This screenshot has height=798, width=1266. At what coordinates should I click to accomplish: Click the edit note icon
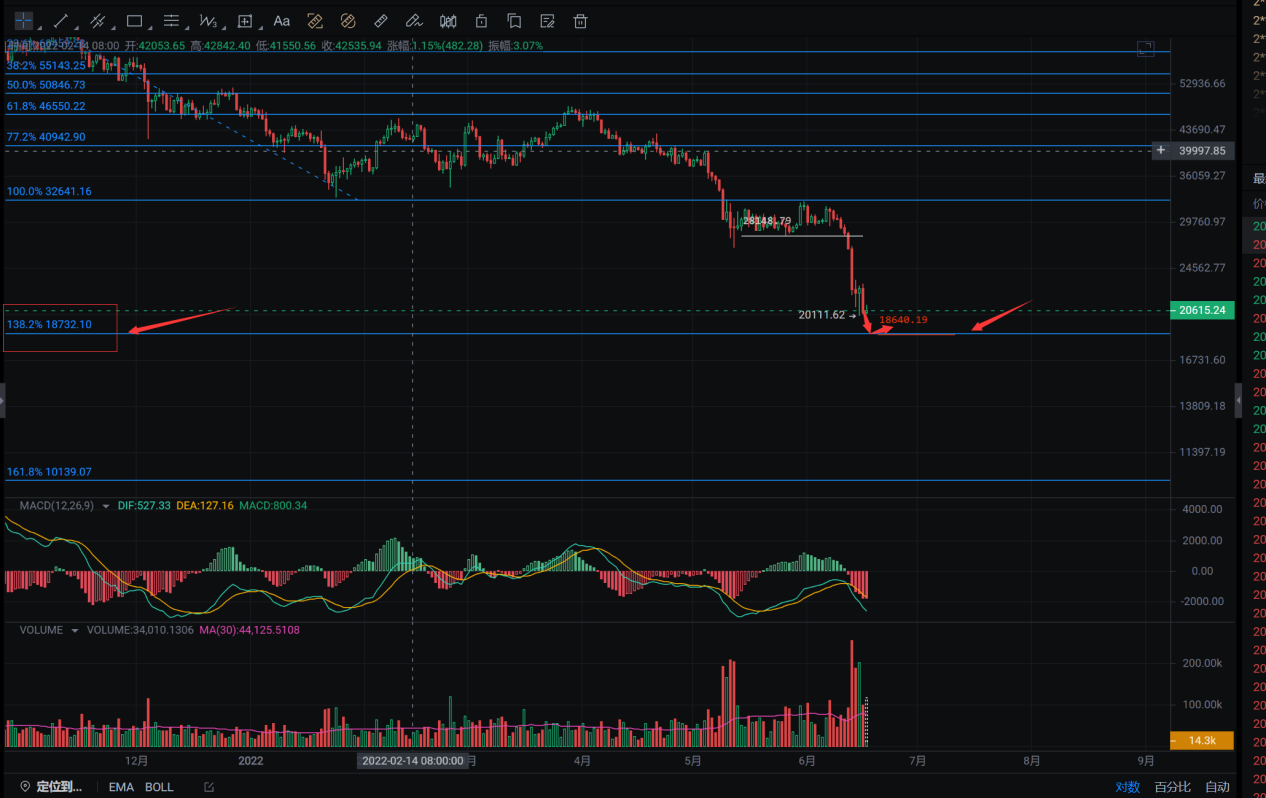(x=547, y=20)
